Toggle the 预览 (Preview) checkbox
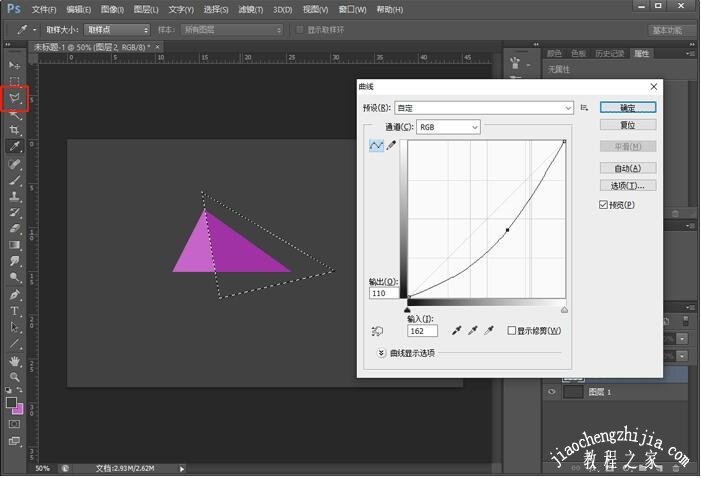The width and height of the screenshot is (701, 478). click(x=603, y=204)
